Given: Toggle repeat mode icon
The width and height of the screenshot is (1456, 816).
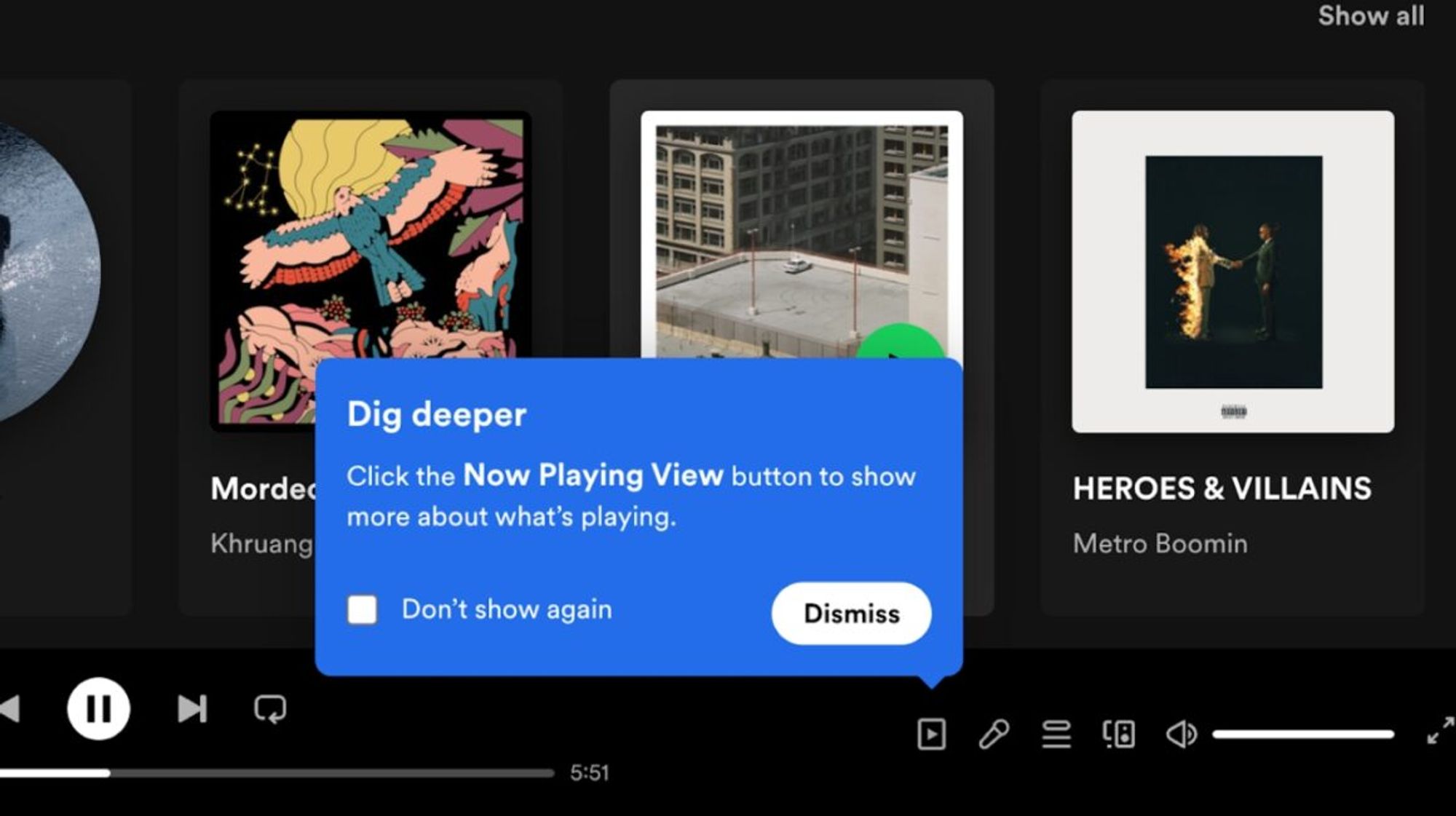Looking at the screenshot, I should pos(270,708).
